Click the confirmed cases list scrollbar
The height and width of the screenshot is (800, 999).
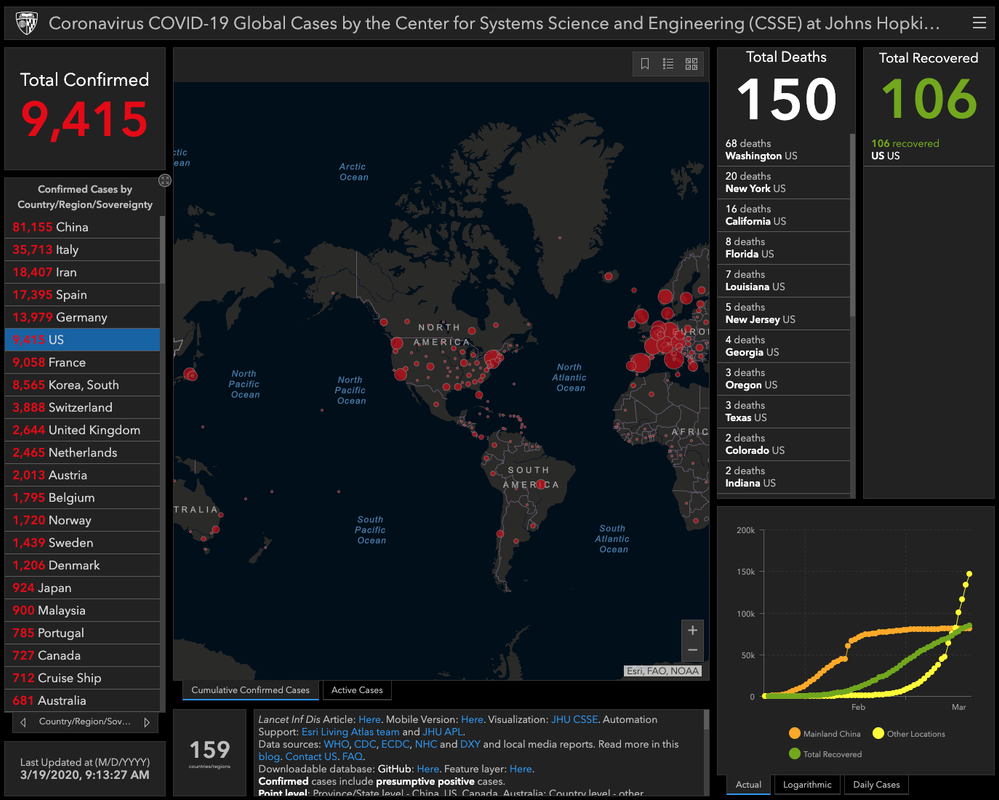coord(162,250)
